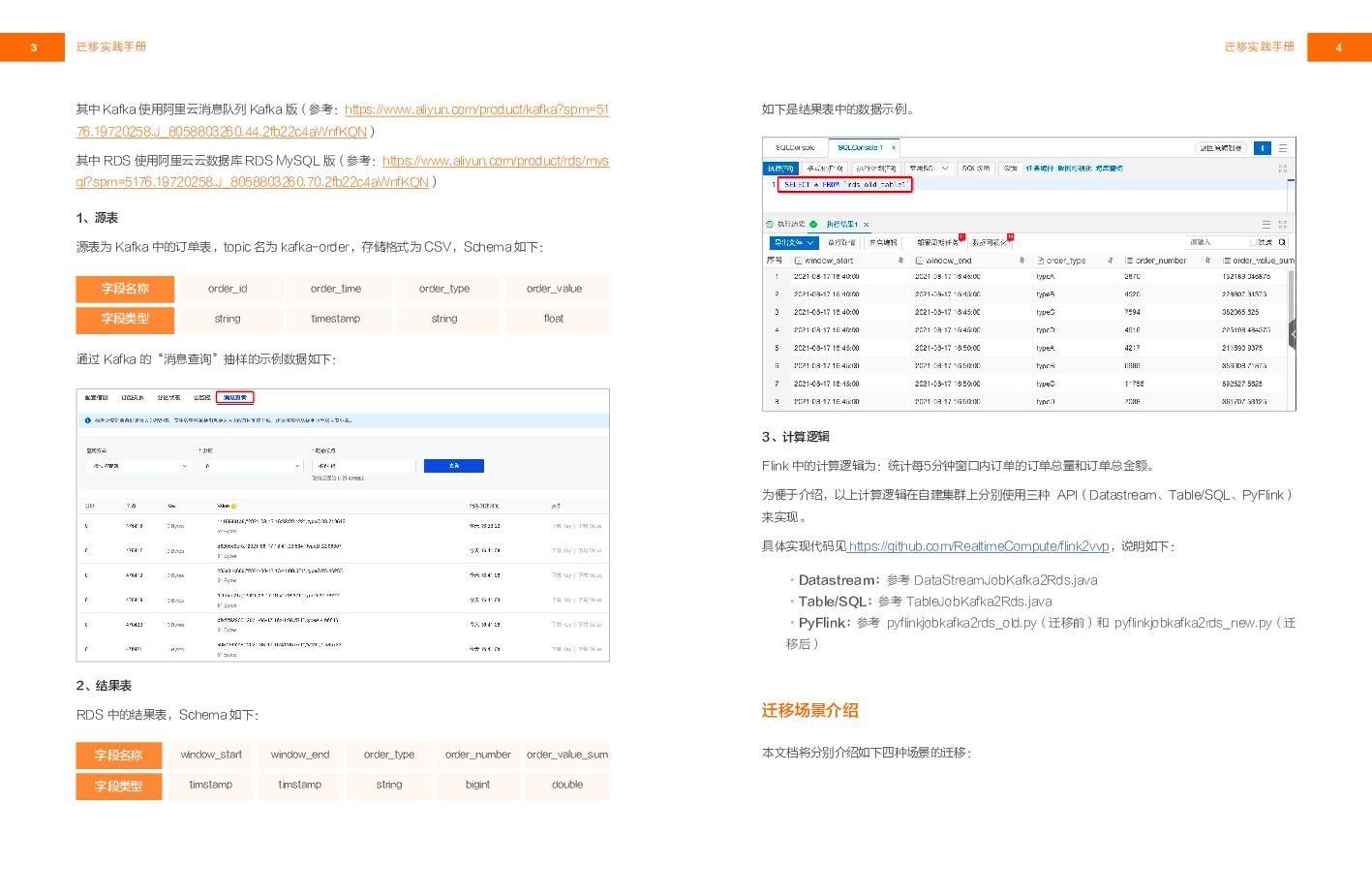This screenshot has height=896, width=1372.
Task: Open the partition dropdown showing 0
Action: pos(252,466)
